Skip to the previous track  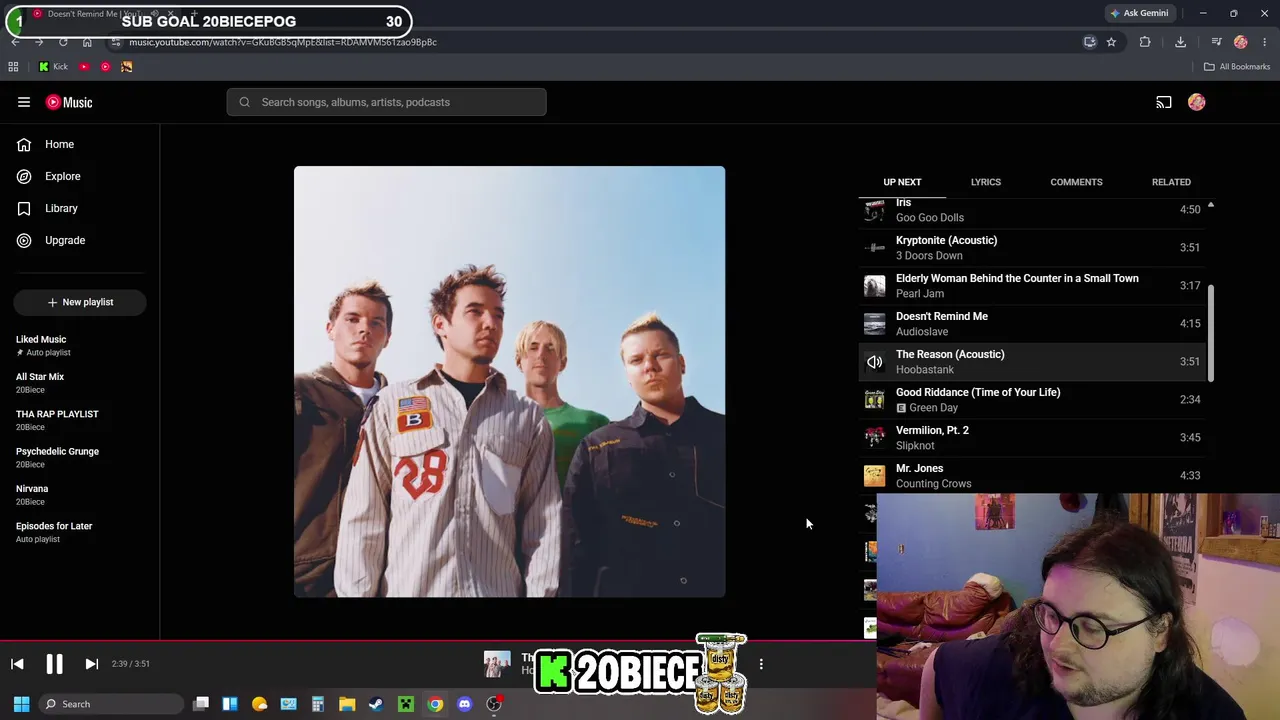[x=17, y=664]
